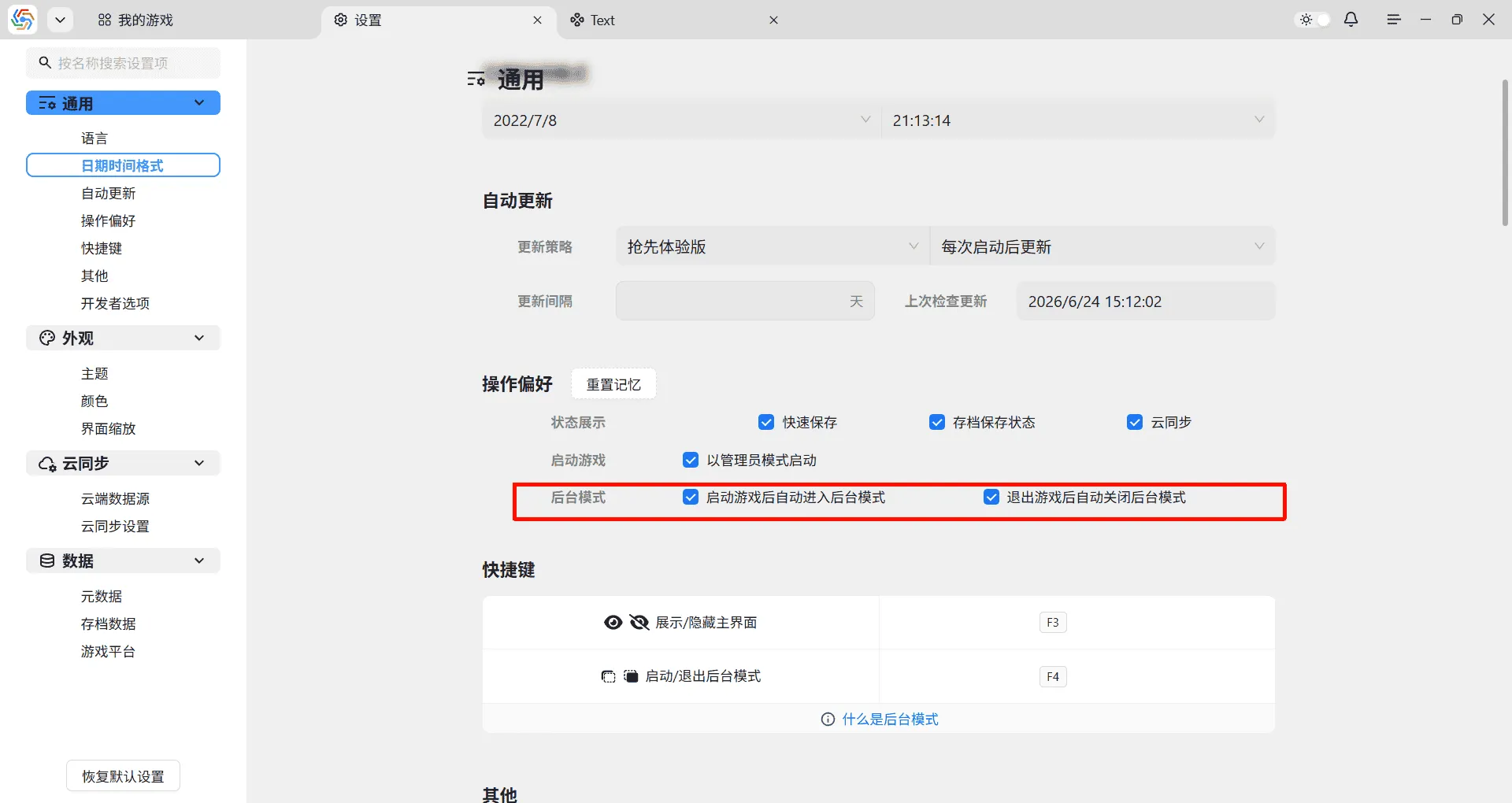Open 什么是后台模式 link
The height and width of the screenshot is (803, 1512).
click(890, 720)
